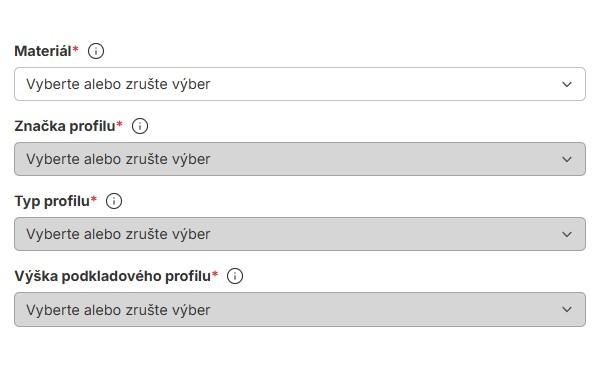This screenshot has height=381, width=601.
Task: Click the red asterisk after Materiál
Action: point(76,49)
